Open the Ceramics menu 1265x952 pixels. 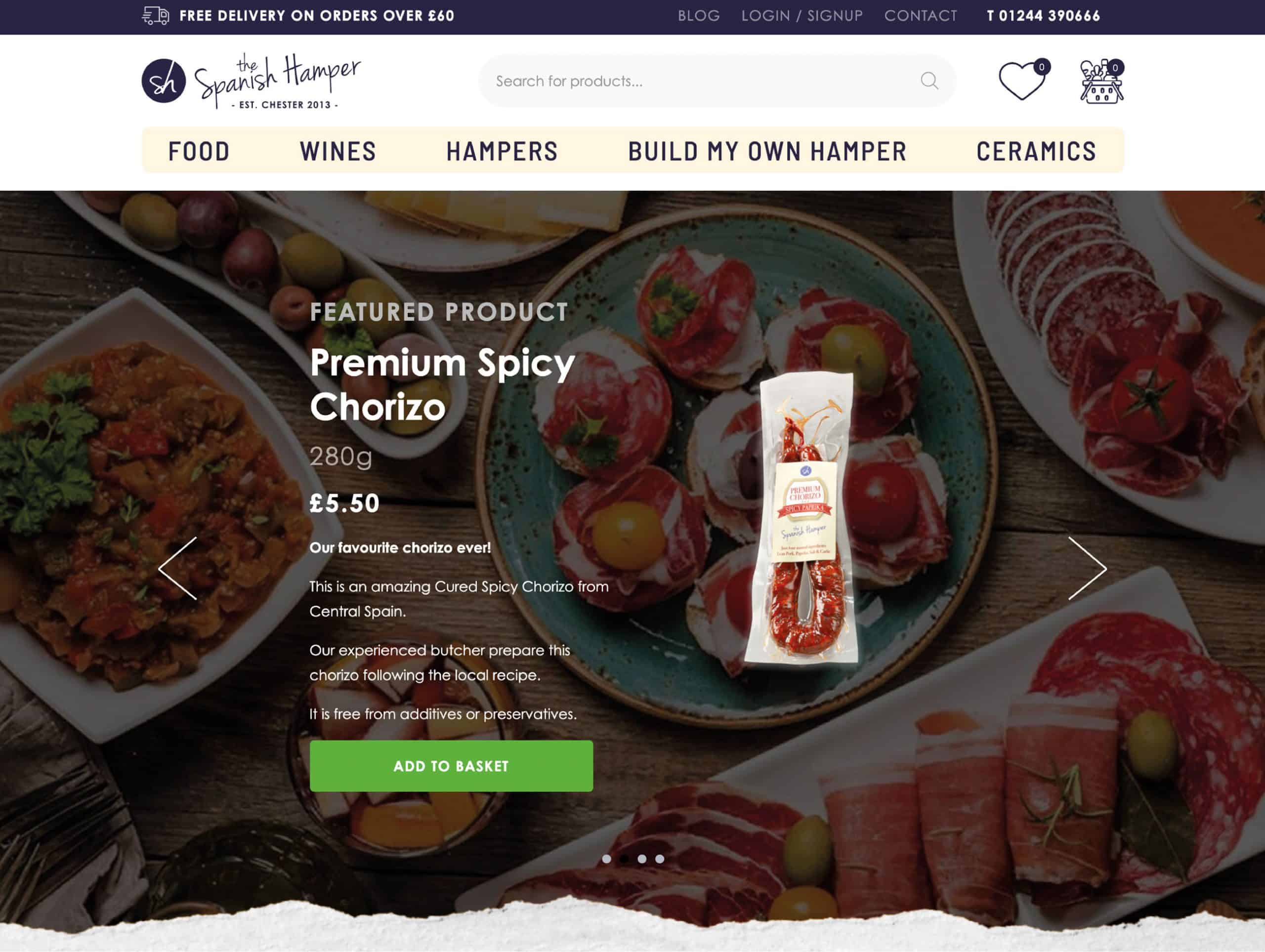[x=1036, y=151]
